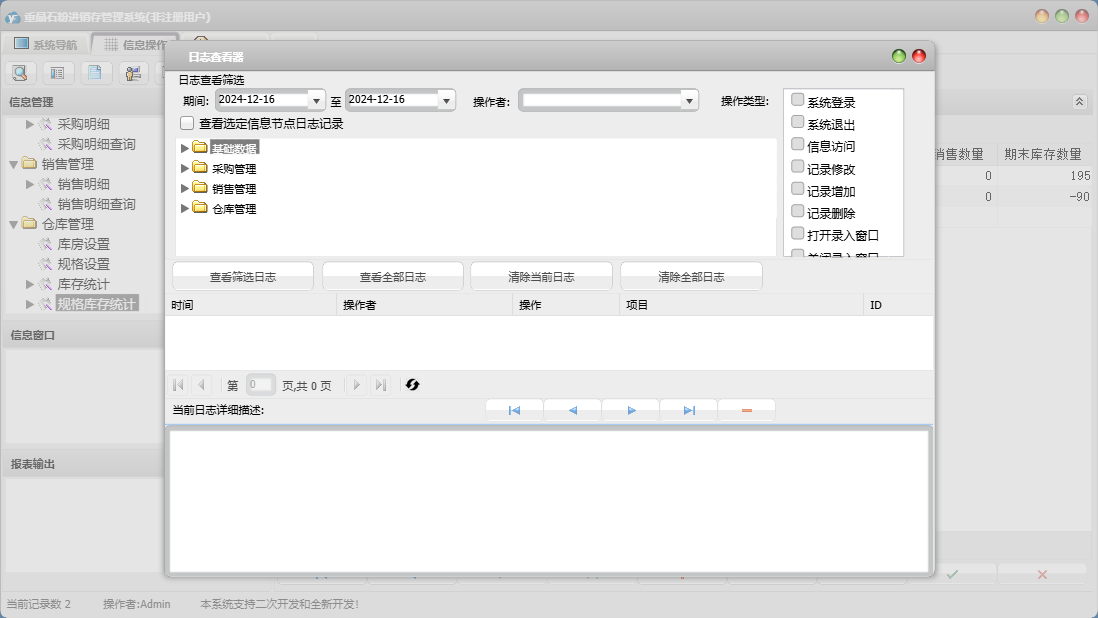Go to next log page
Image resolution: width=1098 pixels, height=618 pixels.
tap(356, 385)
